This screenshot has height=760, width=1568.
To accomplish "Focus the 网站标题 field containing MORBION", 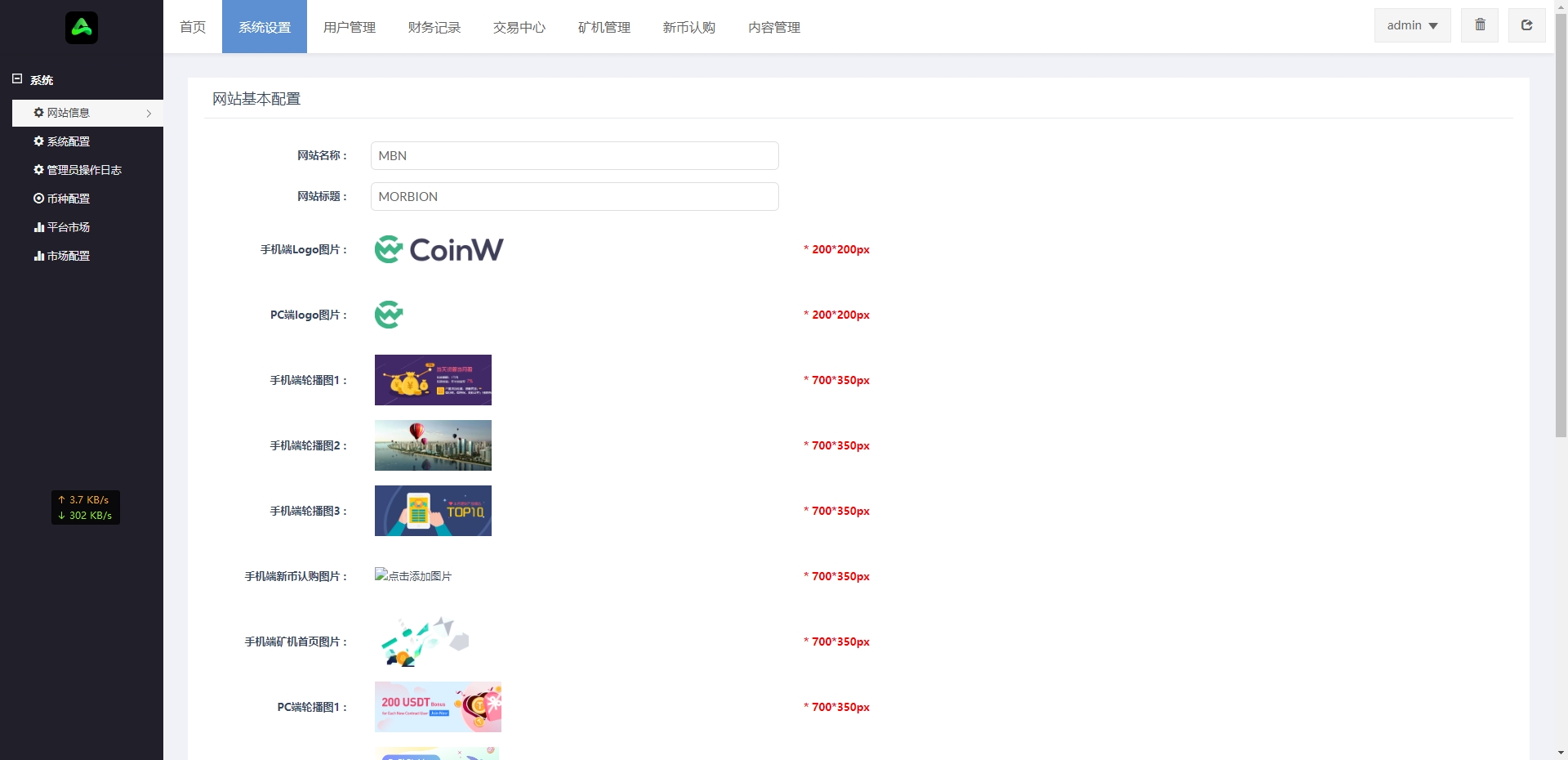I will click(x=574, y=196).
